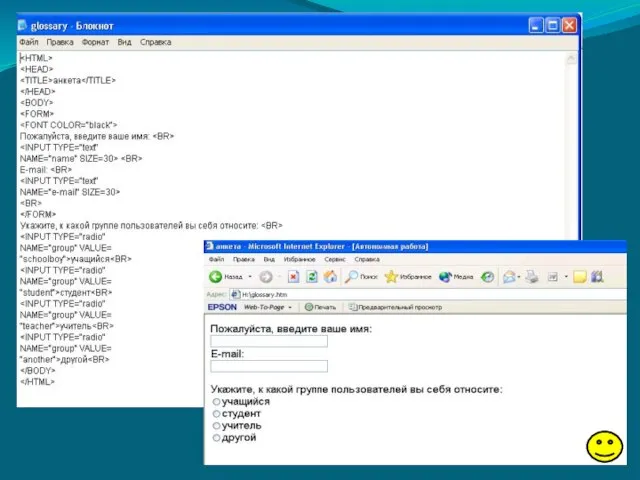Select the "учащийся" radio button
The image size is (640, 480).
[x=216, y=402]
